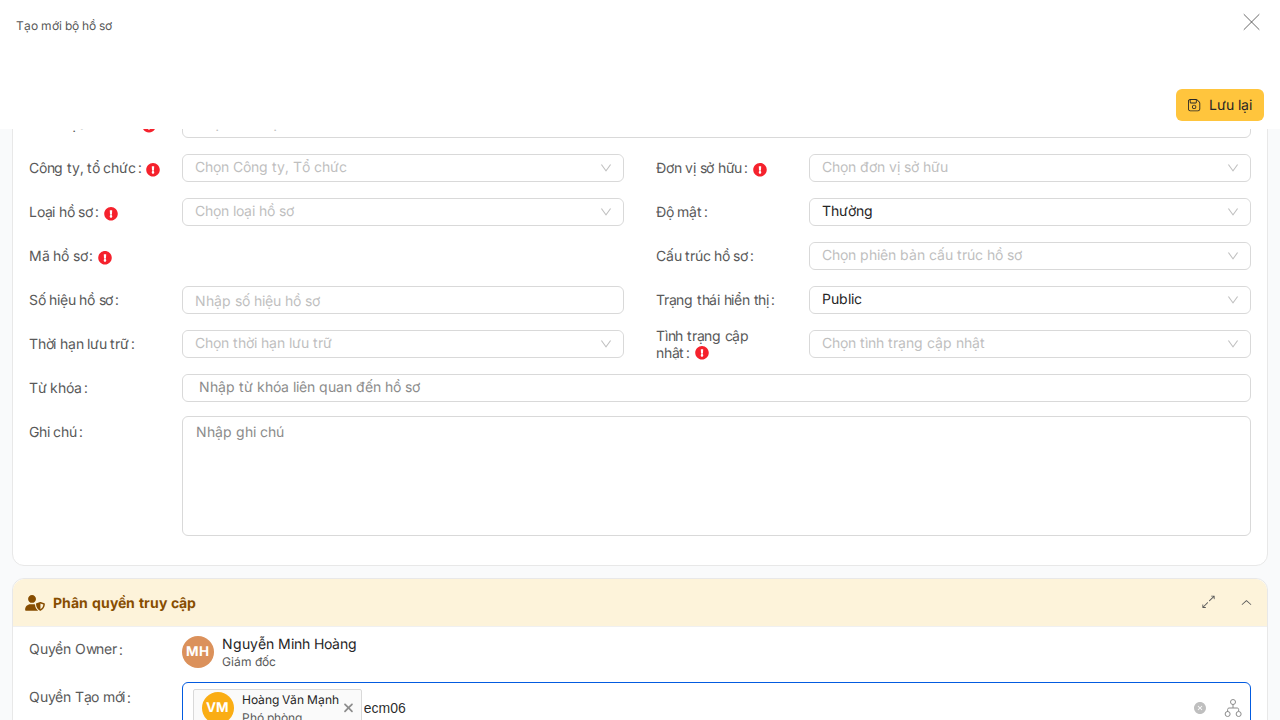
Task: Open the Đơn vị sở hữu dropdown
Action: click(1029, 168)
